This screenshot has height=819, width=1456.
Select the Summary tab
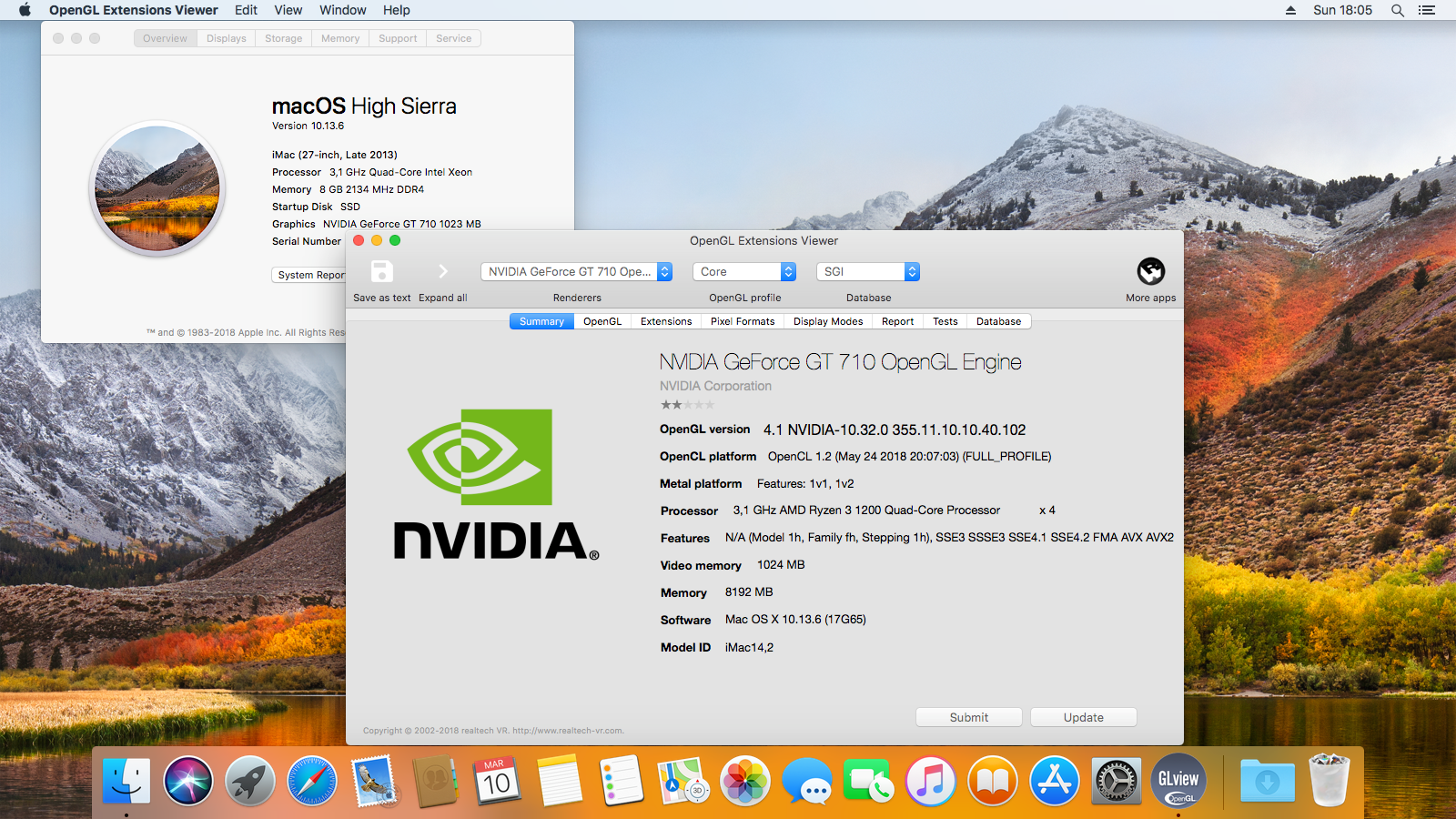tap(541, 321)
